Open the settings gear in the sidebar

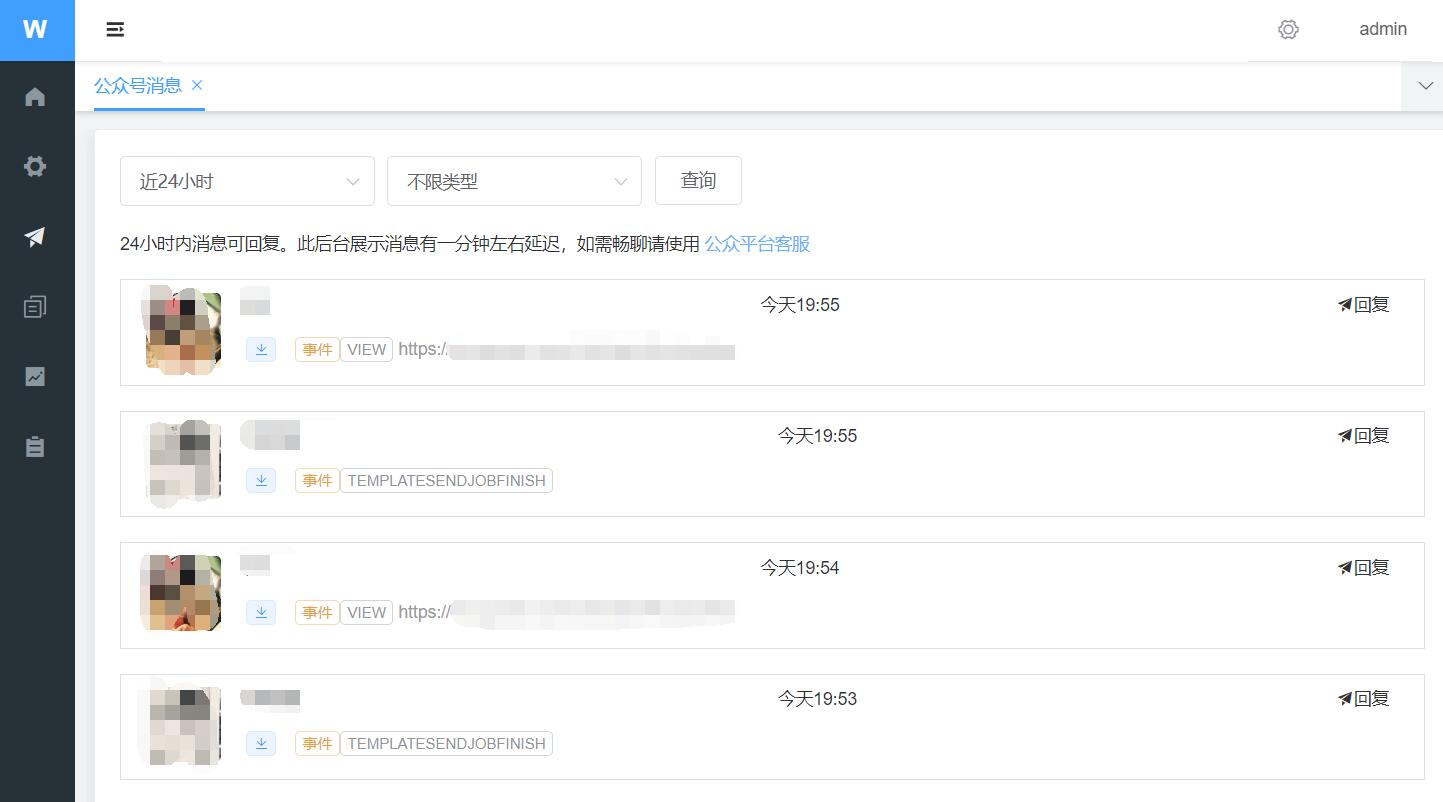pos(36,166)
